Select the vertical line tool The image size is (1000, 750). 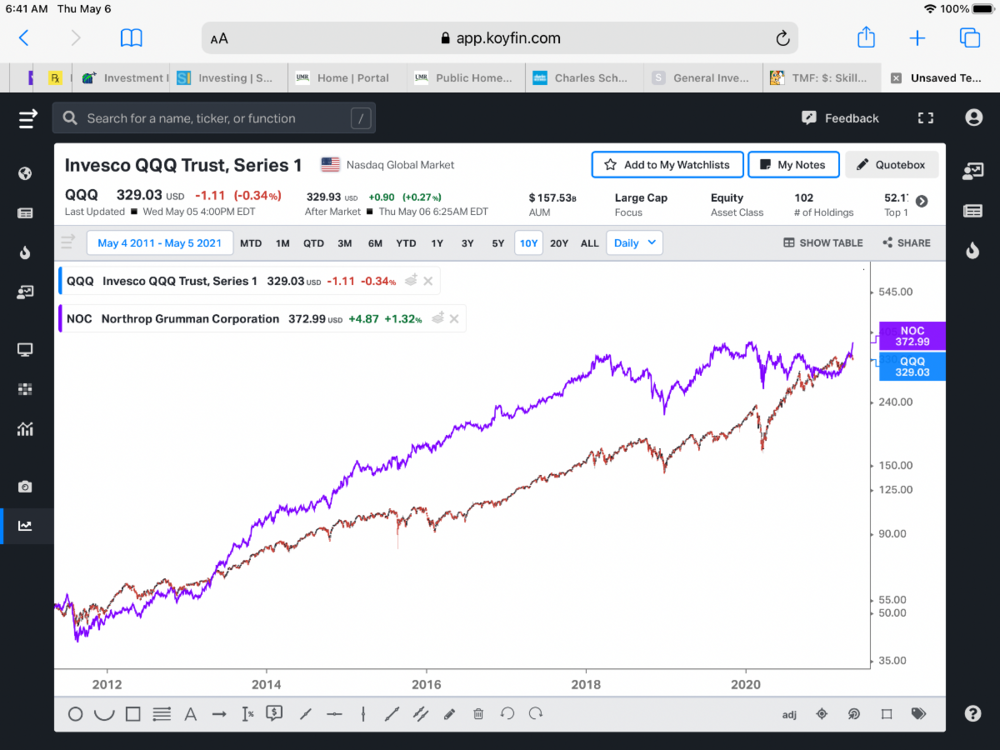pyautogui.click(x=363, y=714)
